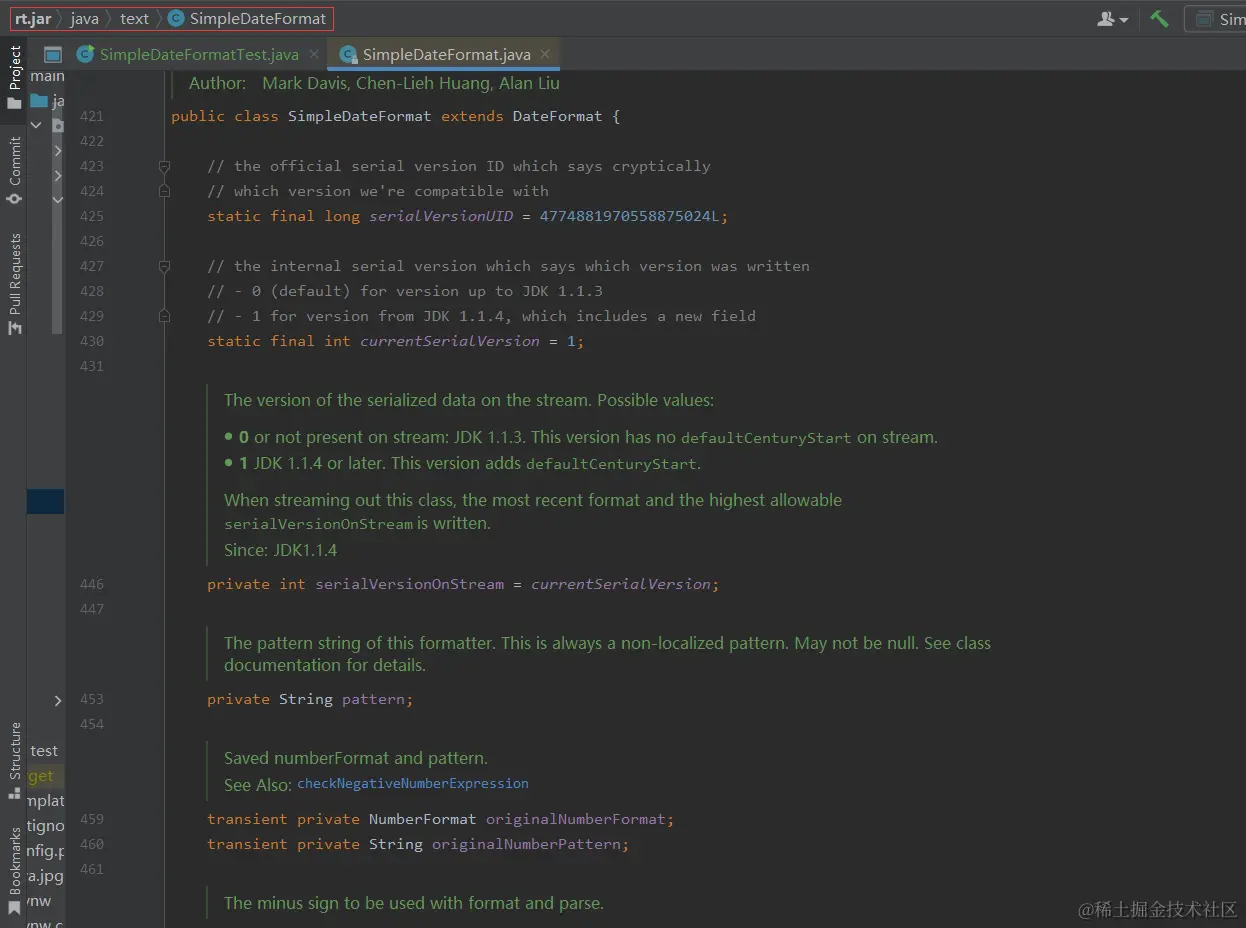Click the green Build Project hammer icon
This screenshot has width=1246, height=928.
click(x=1159, y=18)
